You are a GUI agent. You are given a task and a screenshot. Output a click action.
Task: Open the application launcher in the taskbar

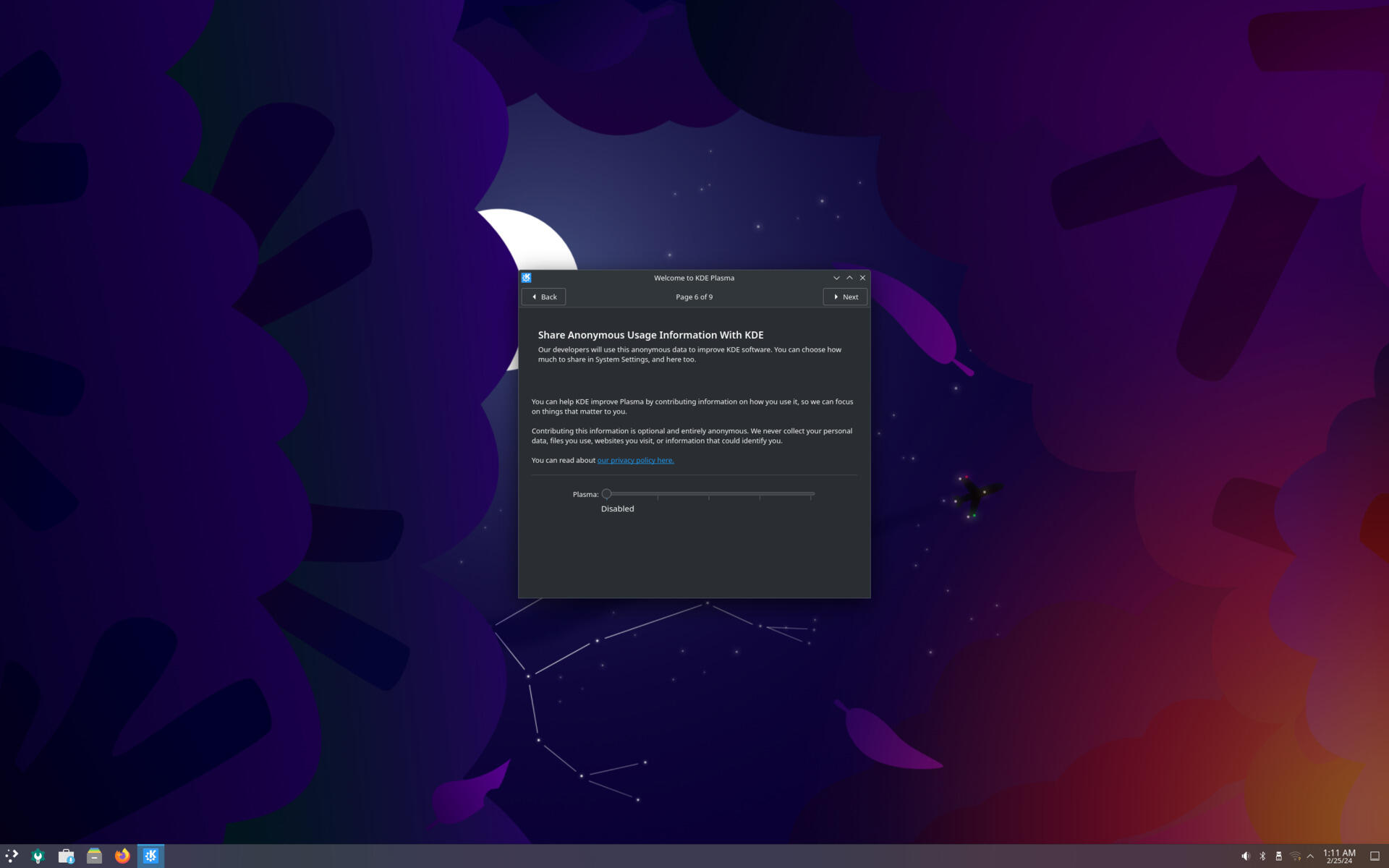click(x=12, y=856)
